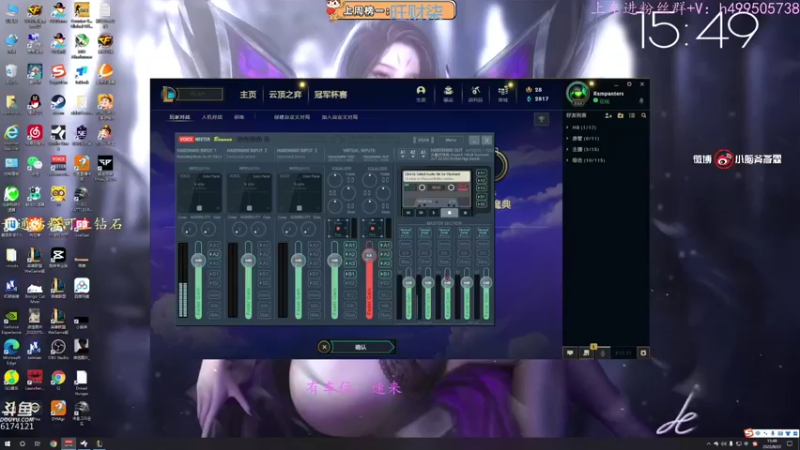Open Windows Start menu

point(7,444)
